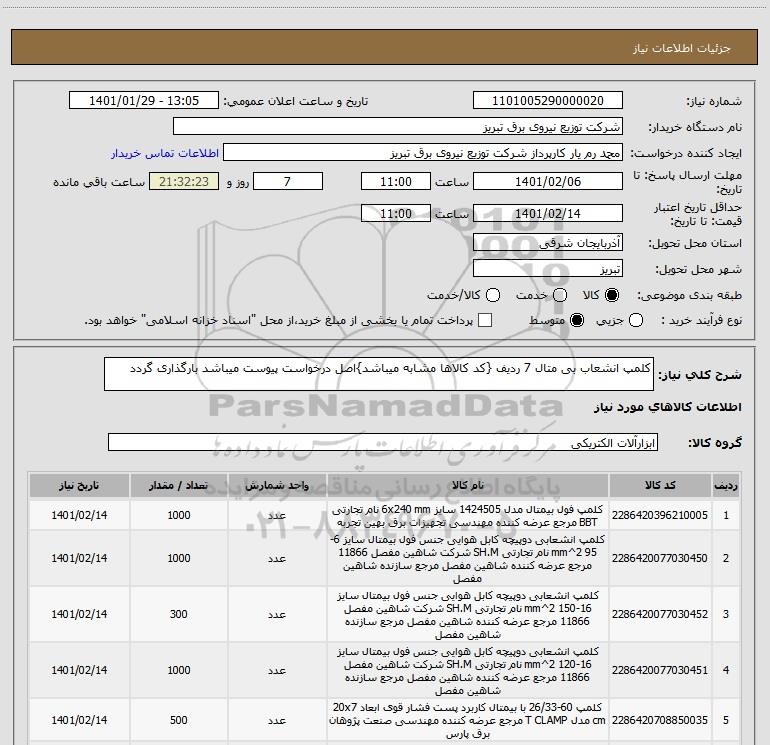
Task: Click the استان محل تحویل field آذربایجان شرقی
Action: pos(548,243)
